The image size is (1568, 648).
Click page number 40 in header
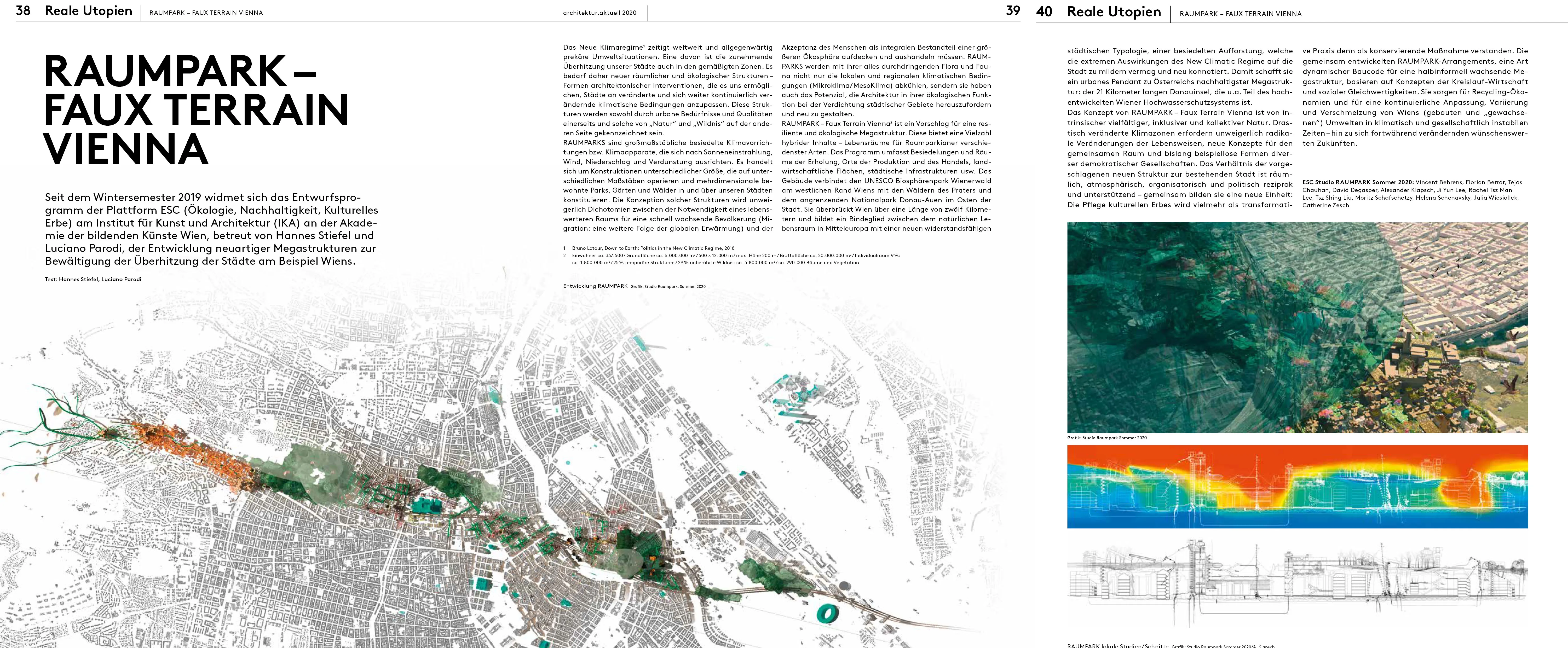pos(1044,11)
